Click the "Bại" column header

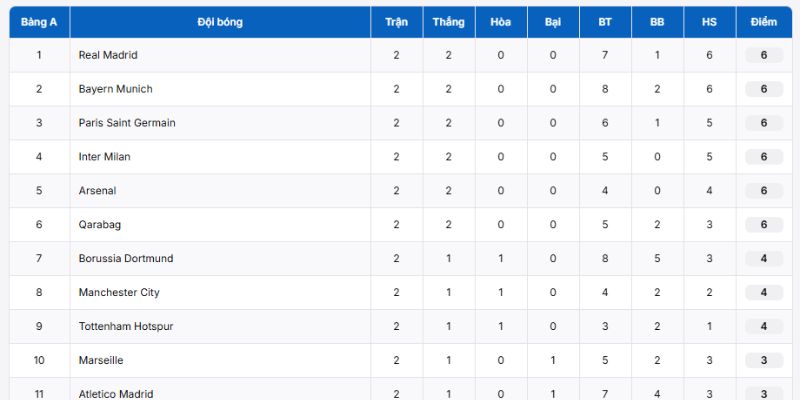tap(553, 22)
